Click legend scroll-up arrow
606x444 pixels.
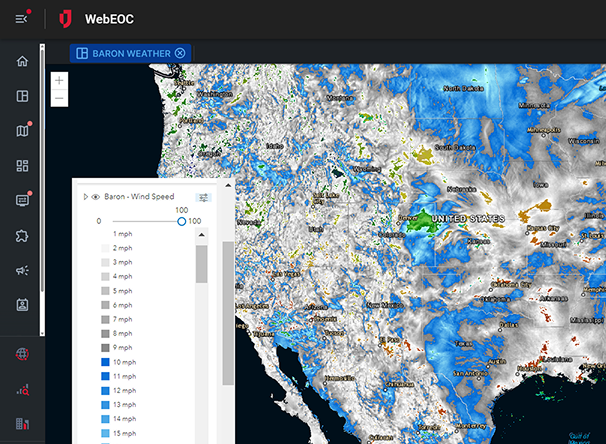click(x=201, y=236)
